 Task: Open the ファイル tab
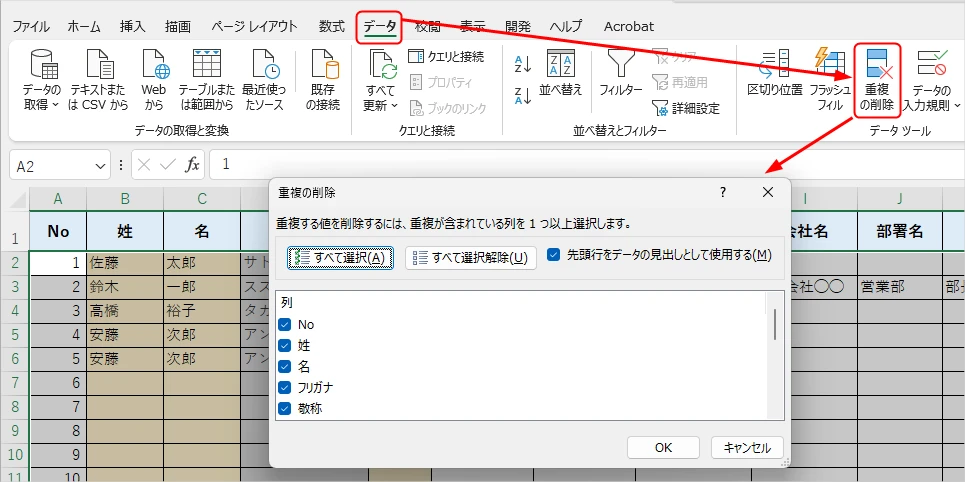[x=31, y=26]
